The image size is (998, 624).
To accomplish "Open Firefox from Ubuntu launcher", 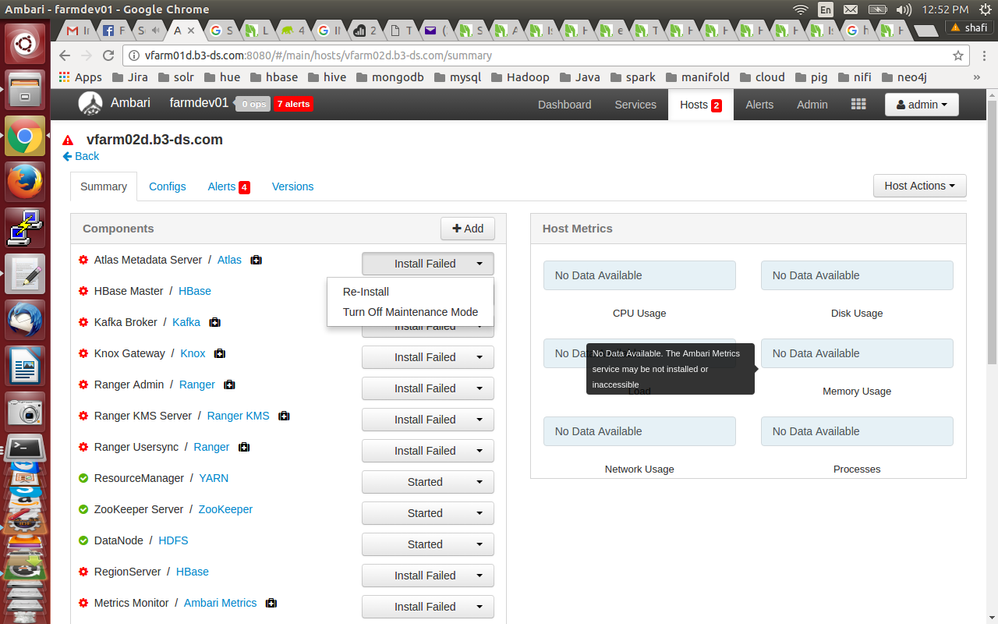I will [x=25, y=181].
